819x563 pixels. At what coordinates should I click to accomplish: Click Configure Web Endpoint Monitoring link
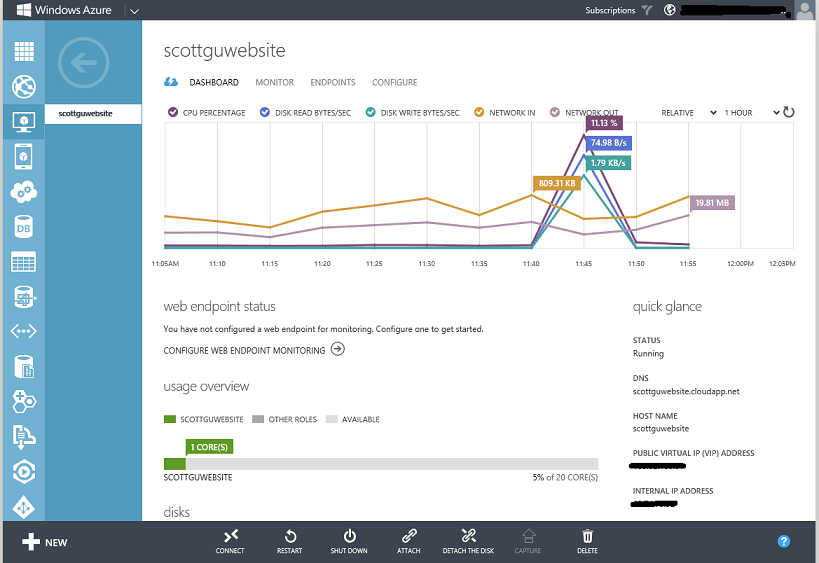253,350
